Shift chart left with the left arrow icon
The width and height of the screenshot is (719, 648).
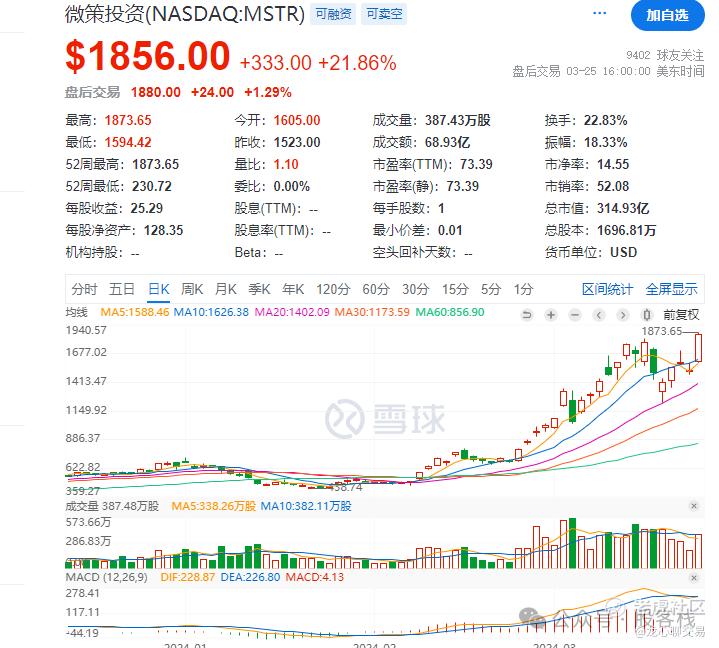tap(599, 315)
